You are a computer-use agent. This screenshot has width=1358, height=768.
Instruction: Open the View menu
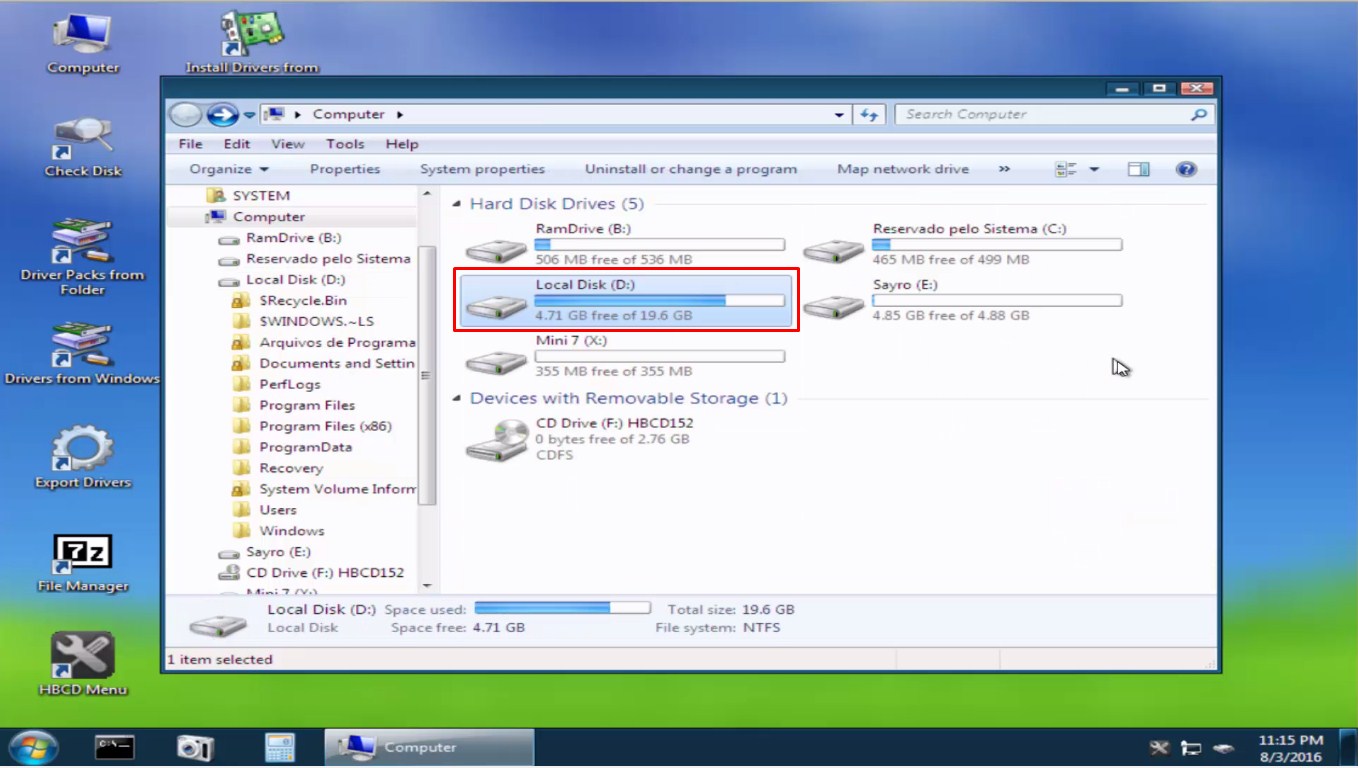288,144
